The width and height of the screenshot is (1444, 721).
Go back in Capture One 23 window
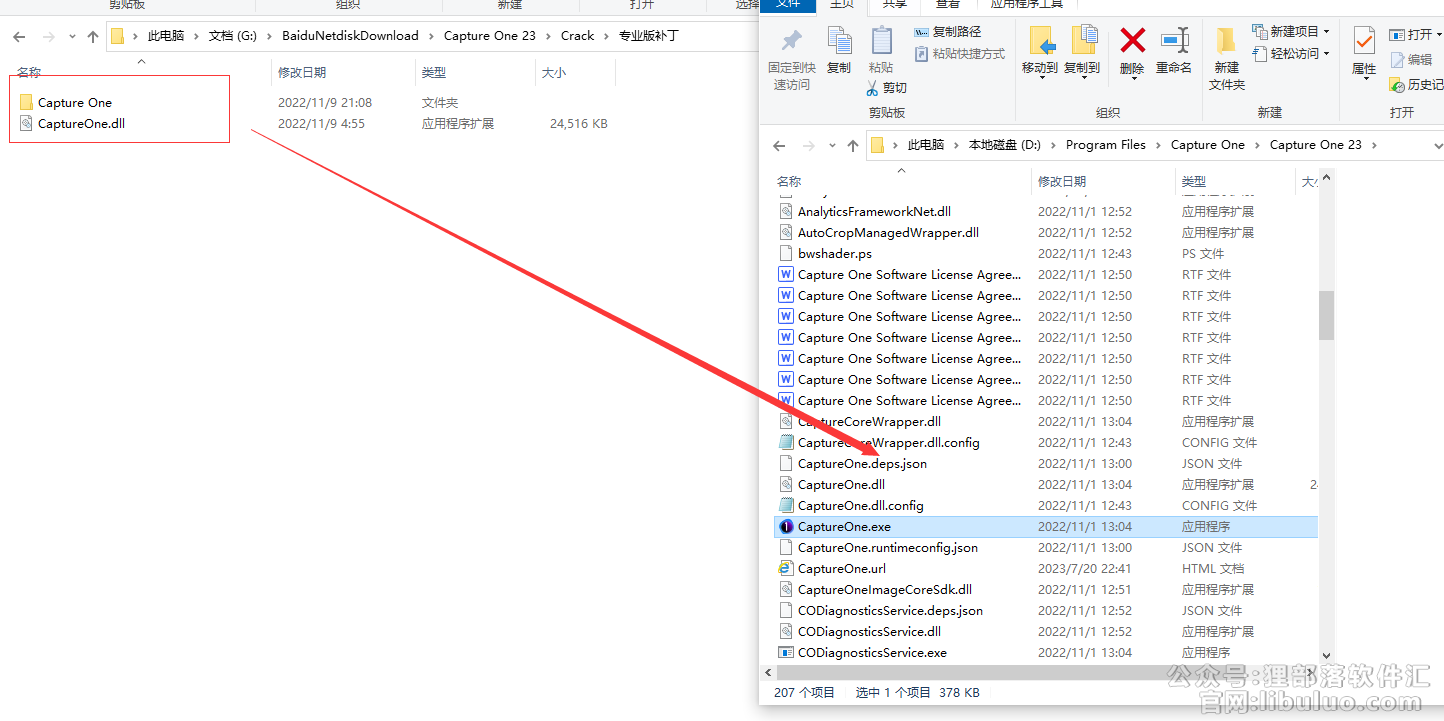(779, 145)
